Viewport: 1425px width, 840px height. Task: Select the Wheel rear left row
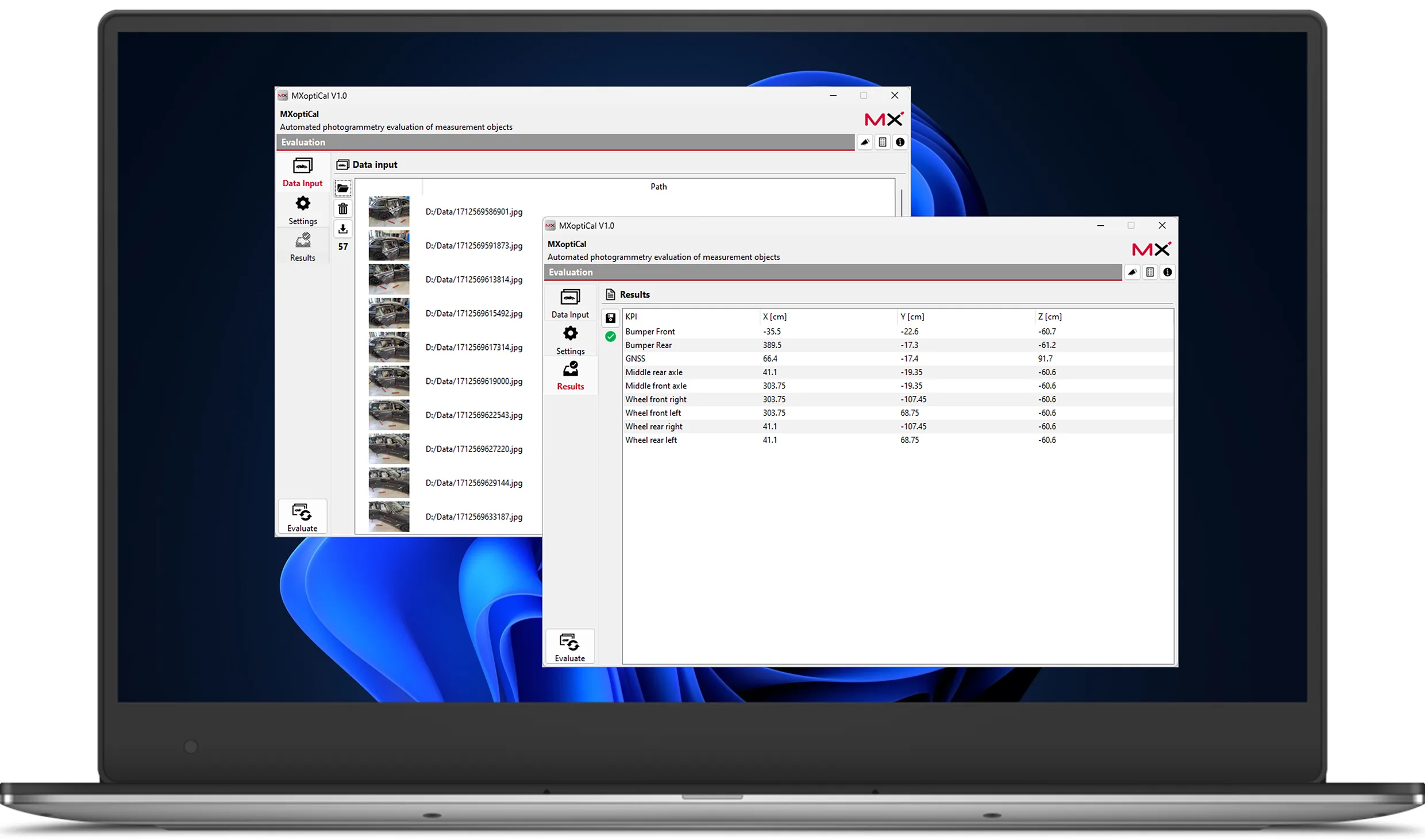(x=898, y=440)
